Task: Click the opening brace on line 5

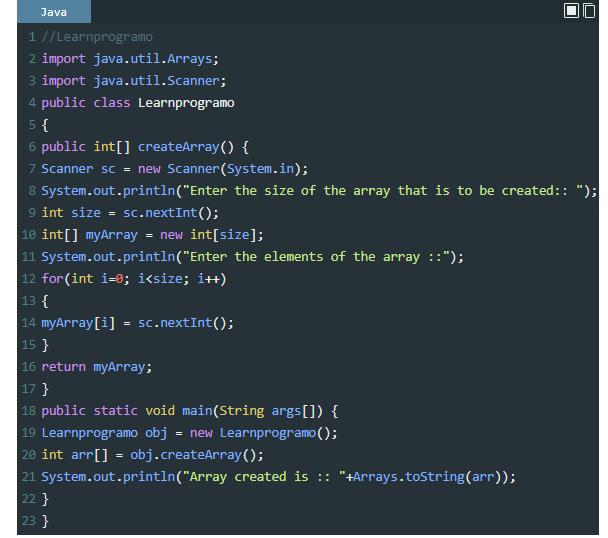Action: pos(45,125)
